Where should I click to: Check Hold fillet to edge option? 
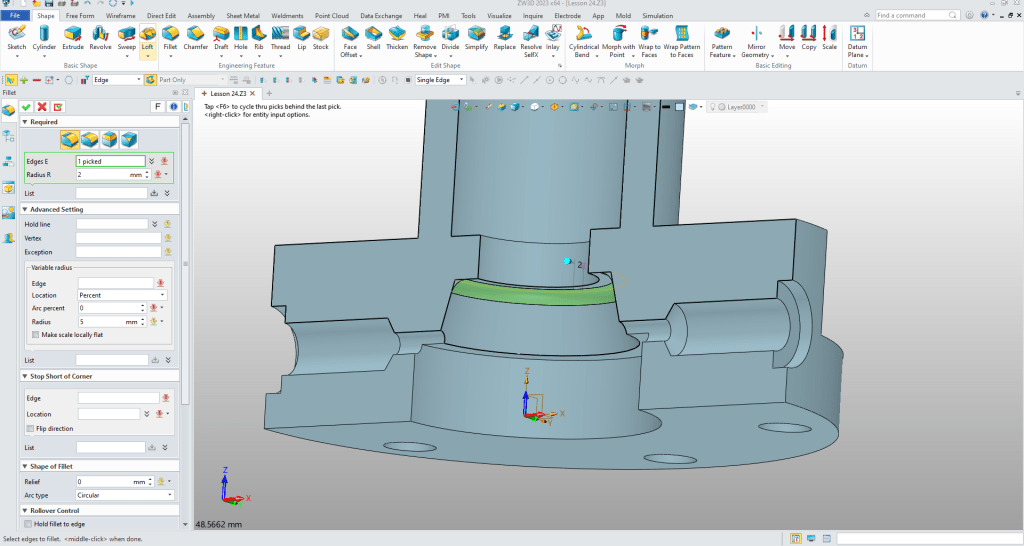(x=29, y=524)
